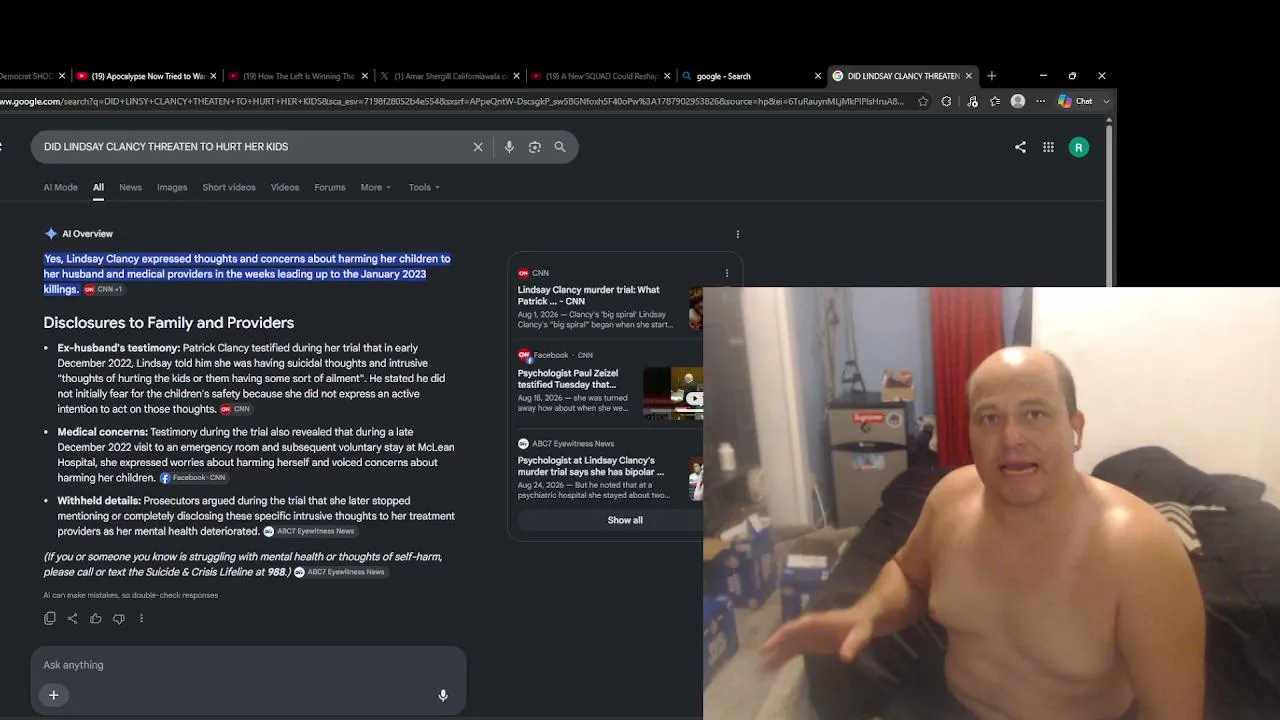Switch to the Apocalypse Now YouTube browser tab
This screenshot has width=1280, height=720.
click(146, 76)
